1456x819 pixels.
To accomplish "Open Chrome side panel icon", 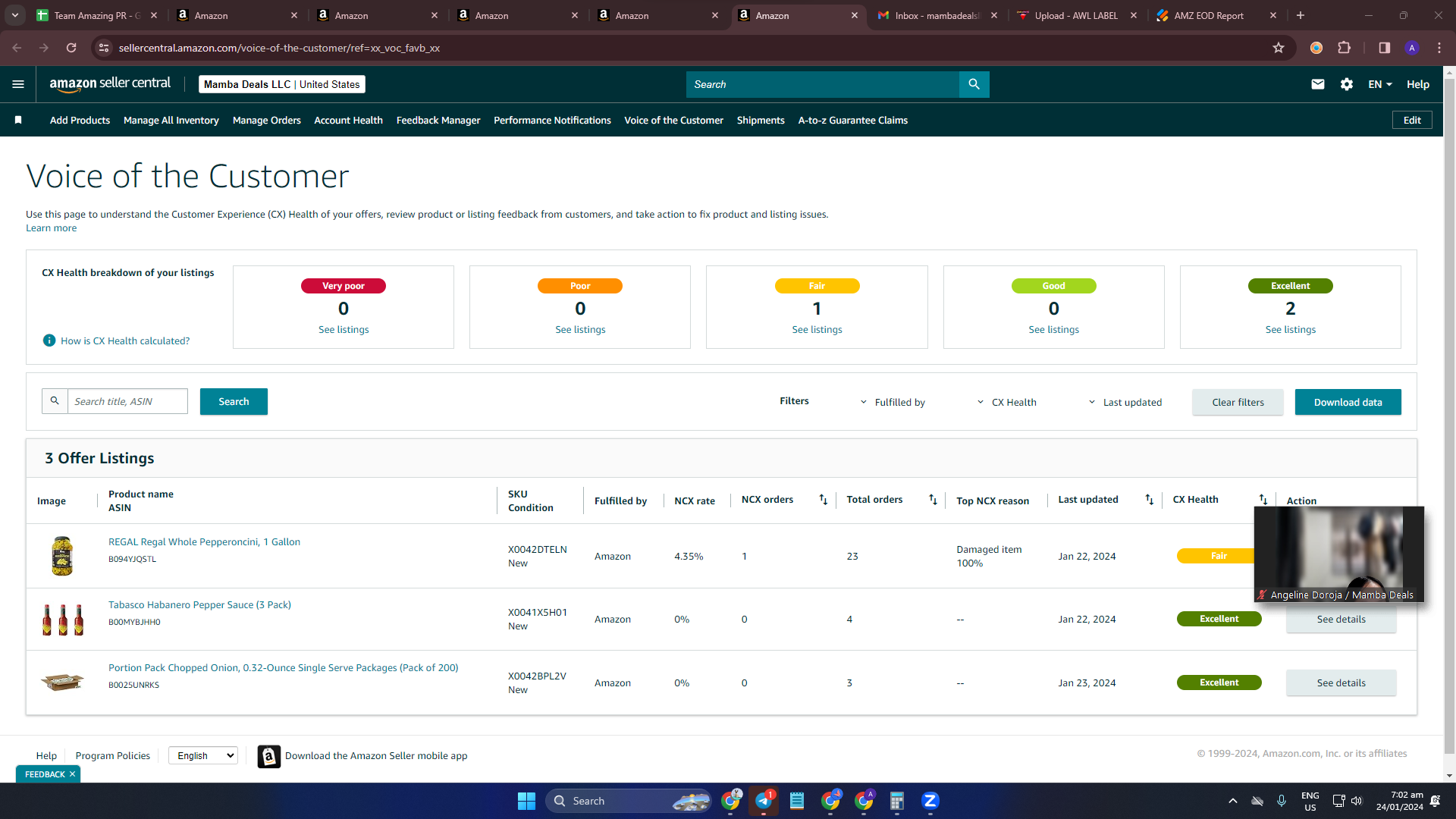I will pyautogui.click(x=1385, y=48).
